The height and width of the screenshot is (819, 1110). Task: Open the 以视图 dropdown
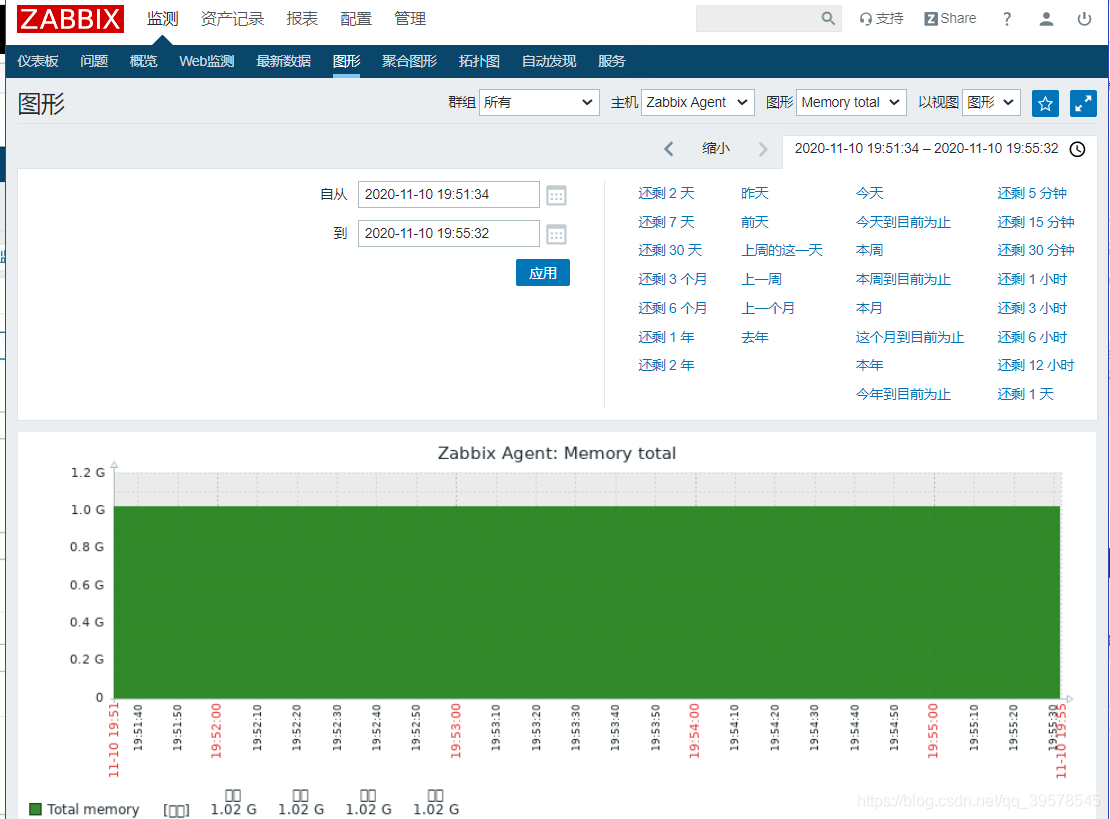[991, 103]
